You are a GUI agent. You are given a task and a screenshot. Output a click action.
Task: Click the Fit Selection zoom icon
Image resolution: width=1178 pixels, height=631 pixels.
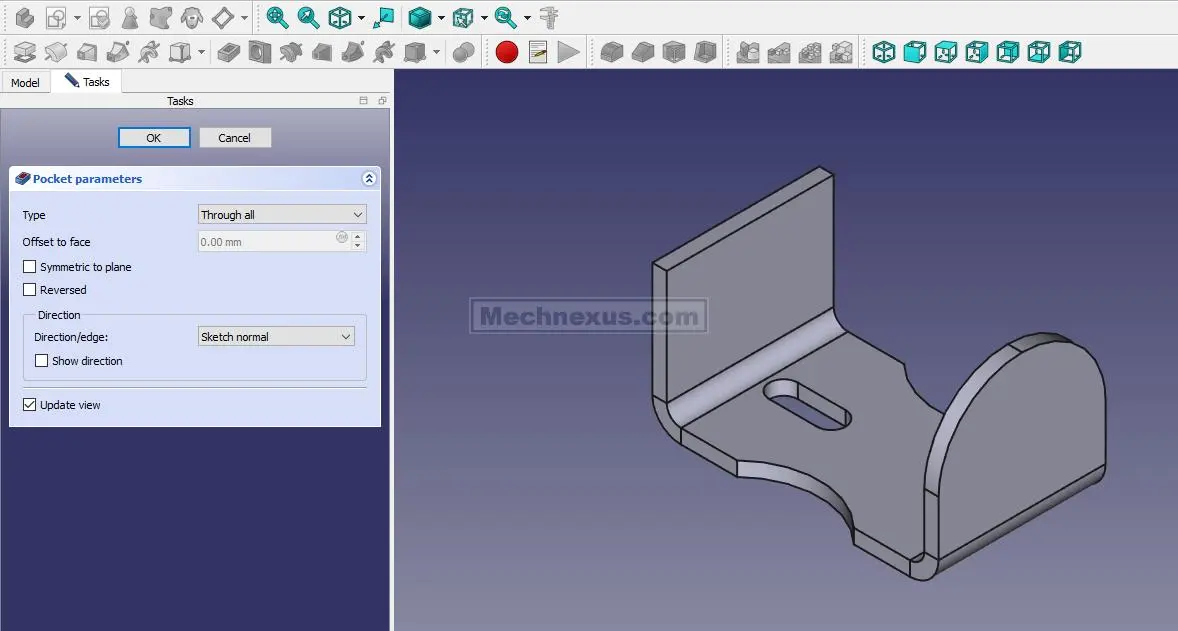[309, 17]
